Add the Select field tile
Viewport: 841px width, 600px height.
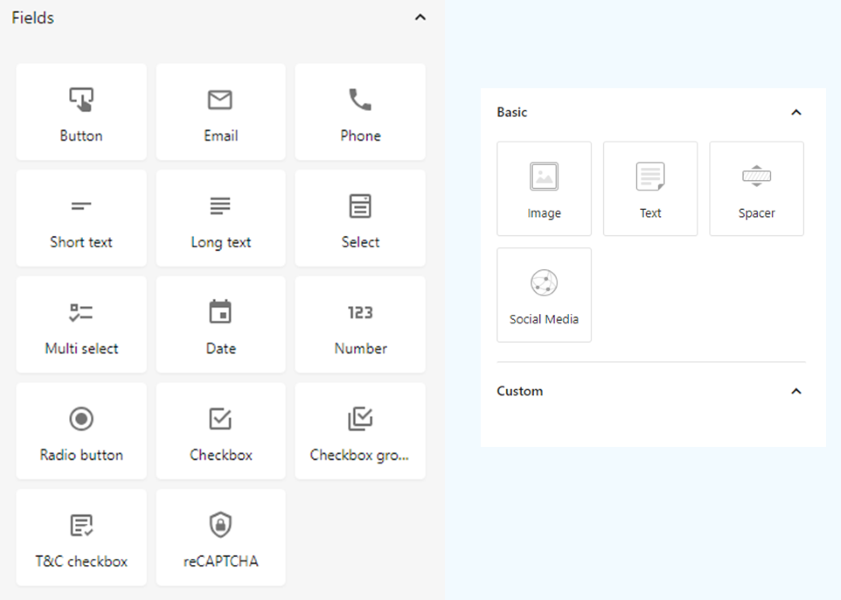tap(360, 218)
